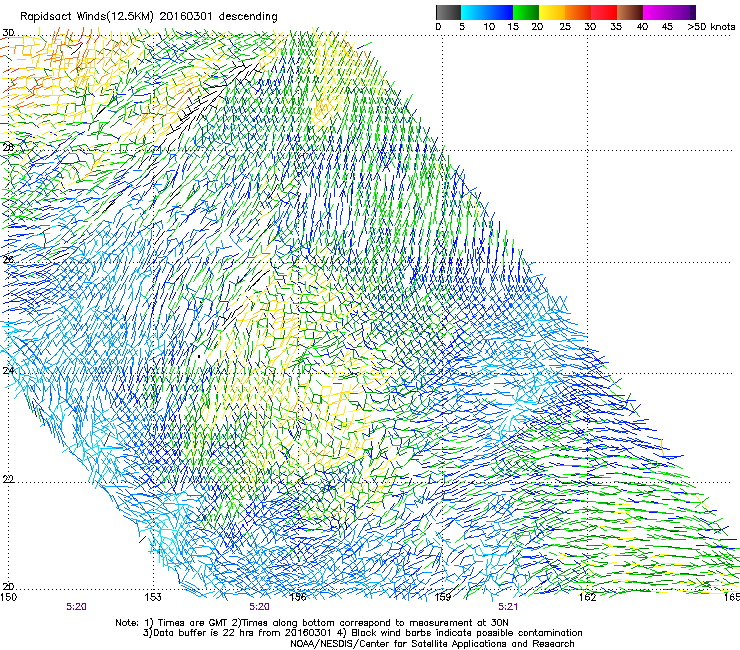The image size is (740, 650).
Task: Click the '0' legend tick label
Action: 438,27
